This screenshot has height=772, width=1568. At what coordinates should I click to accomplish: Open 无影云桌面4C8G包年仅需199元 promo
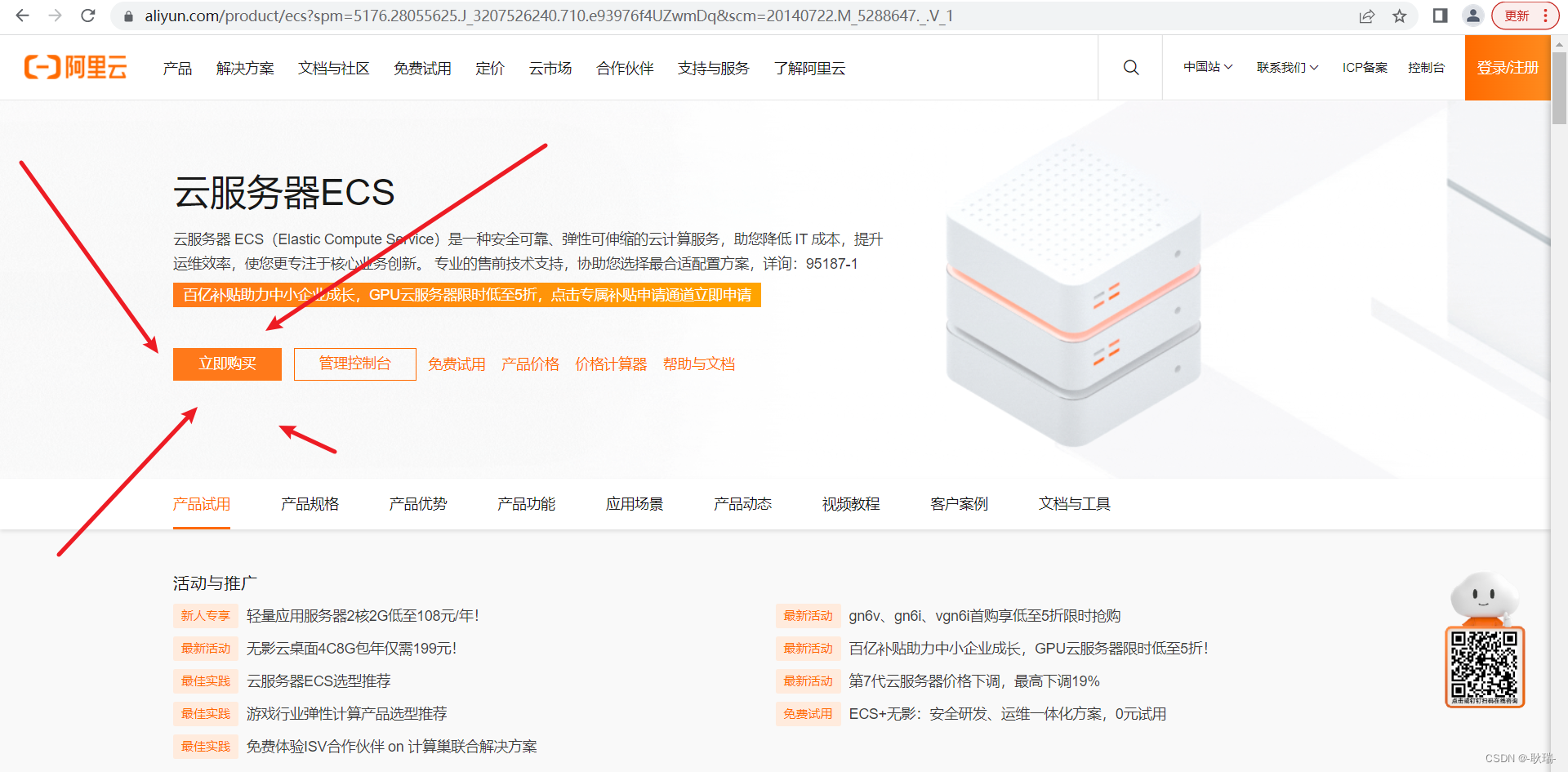point(351,649)
